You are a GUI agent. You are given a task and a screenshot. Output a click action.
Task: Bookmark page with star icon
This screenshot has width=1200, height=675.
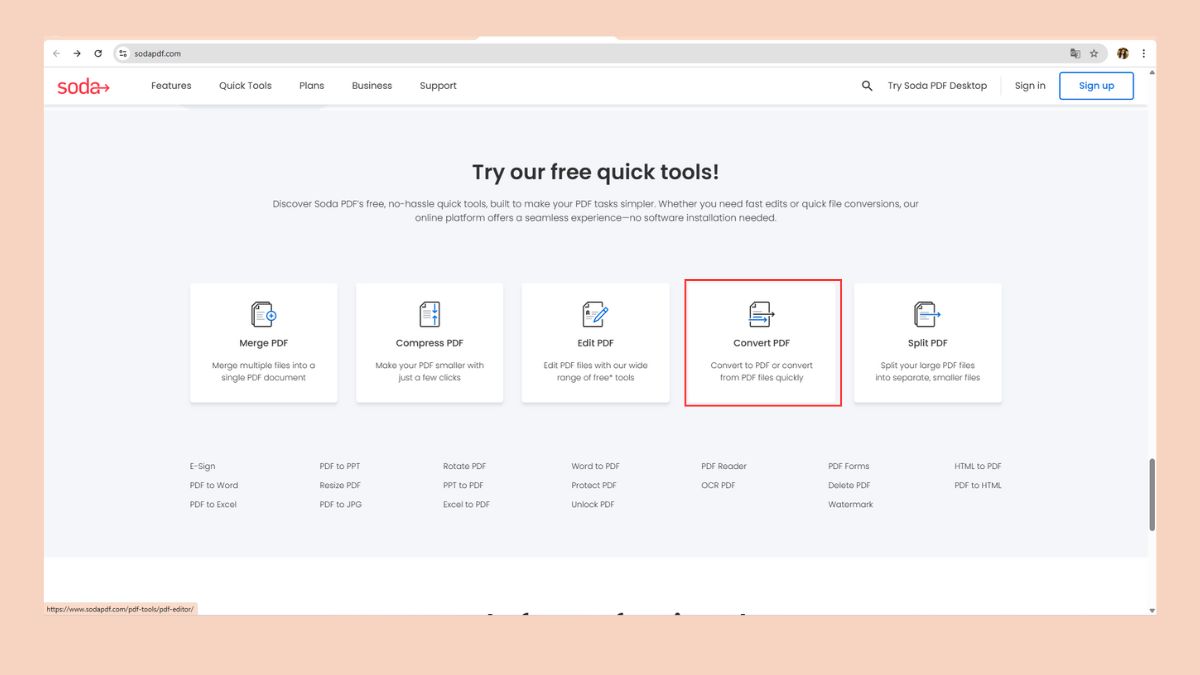pyautogui.click(x=1094, y=54)
